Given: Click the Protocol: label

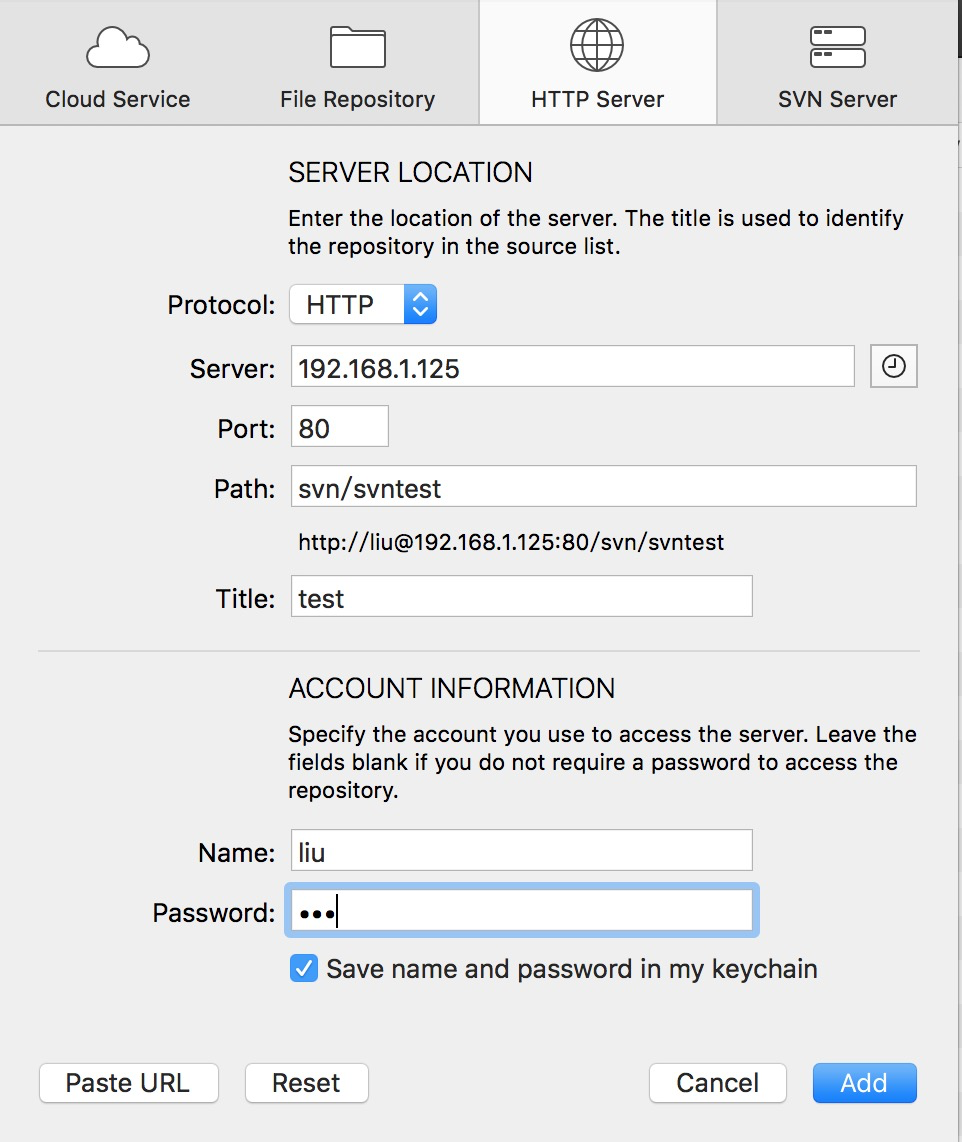Looking at the screenshot, I should coord(221,305).
